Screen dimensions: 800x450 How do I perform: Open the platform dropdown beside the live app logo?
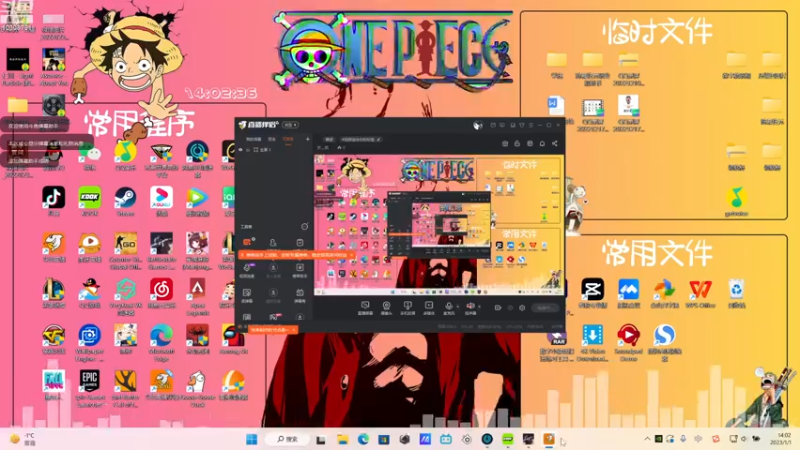tap(290, 125)
